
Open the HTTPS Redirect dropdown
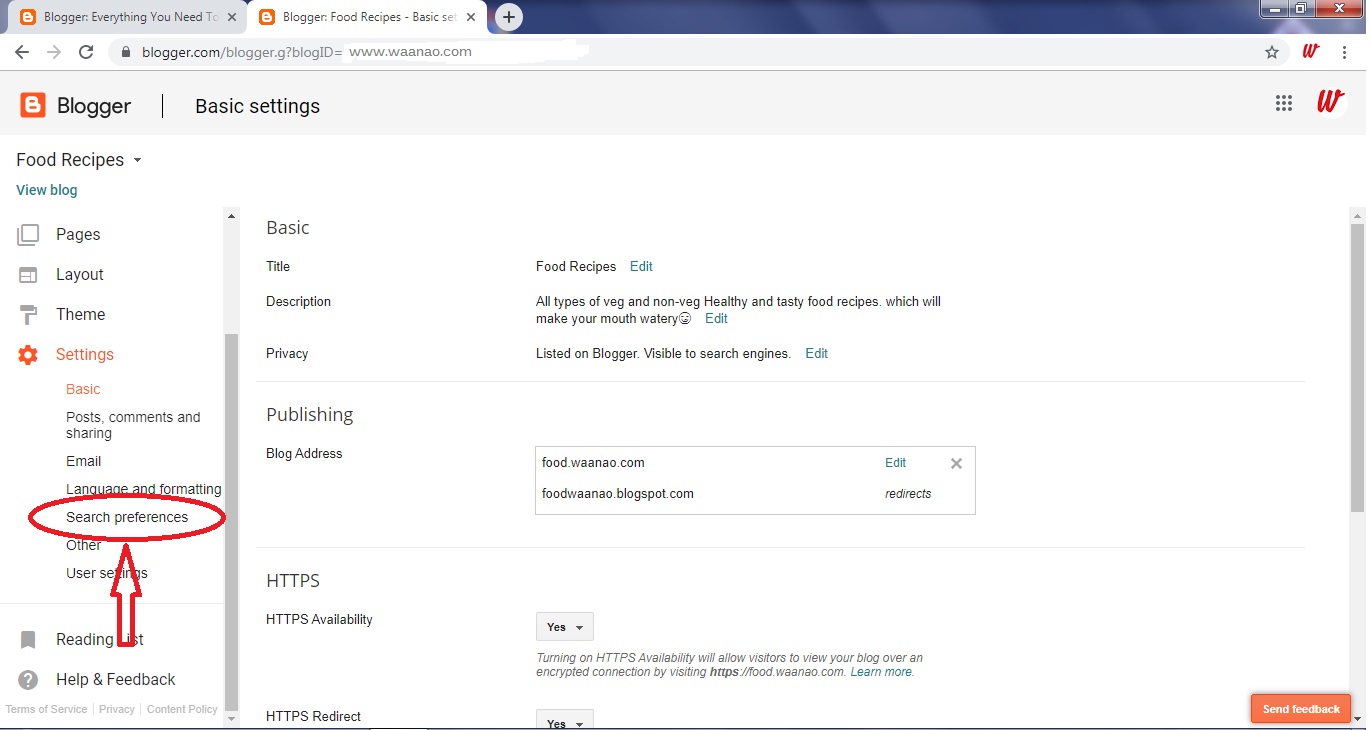[565, 720]
